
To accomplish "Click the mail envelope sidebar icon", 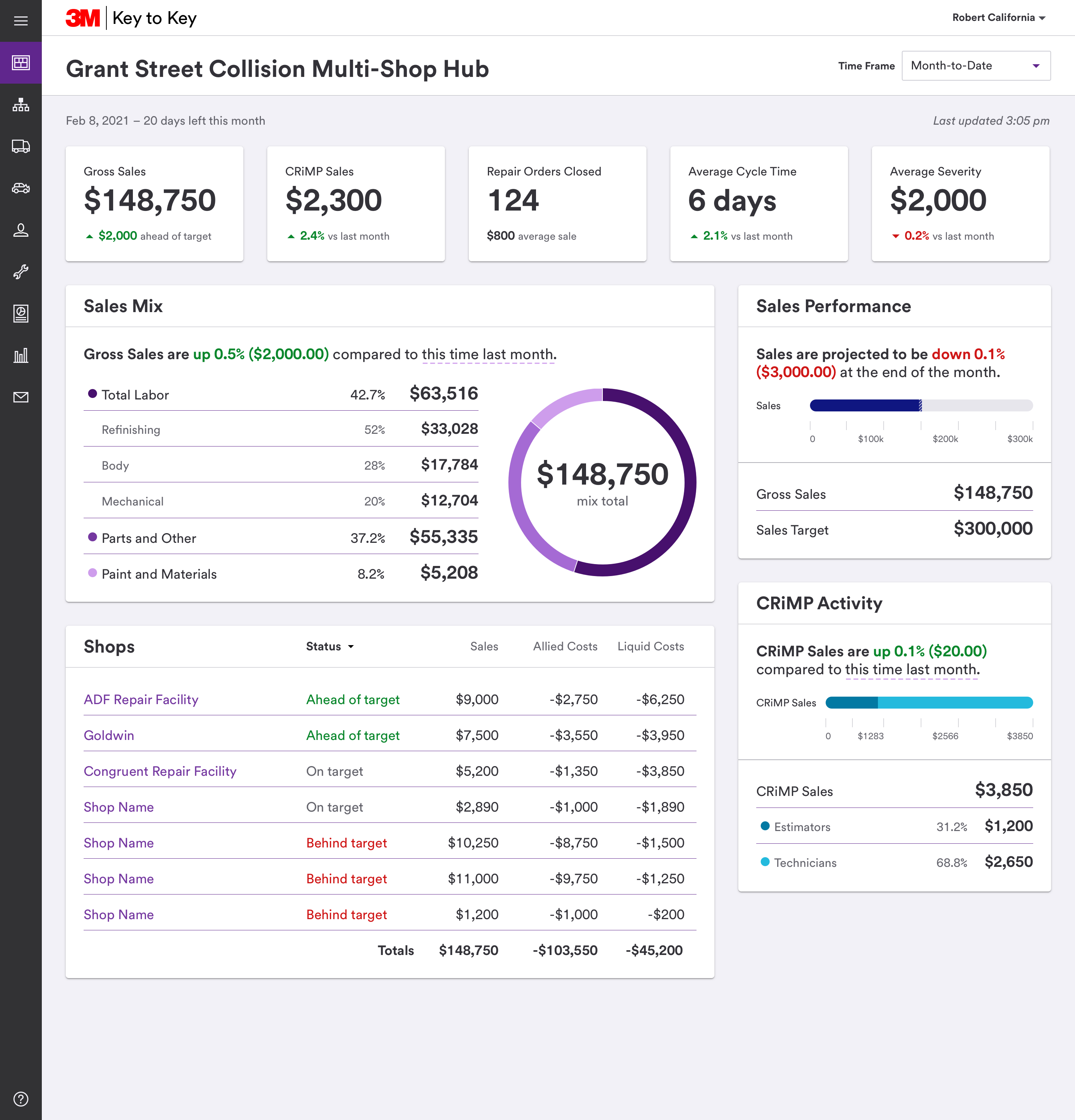I will coord(21,397).
